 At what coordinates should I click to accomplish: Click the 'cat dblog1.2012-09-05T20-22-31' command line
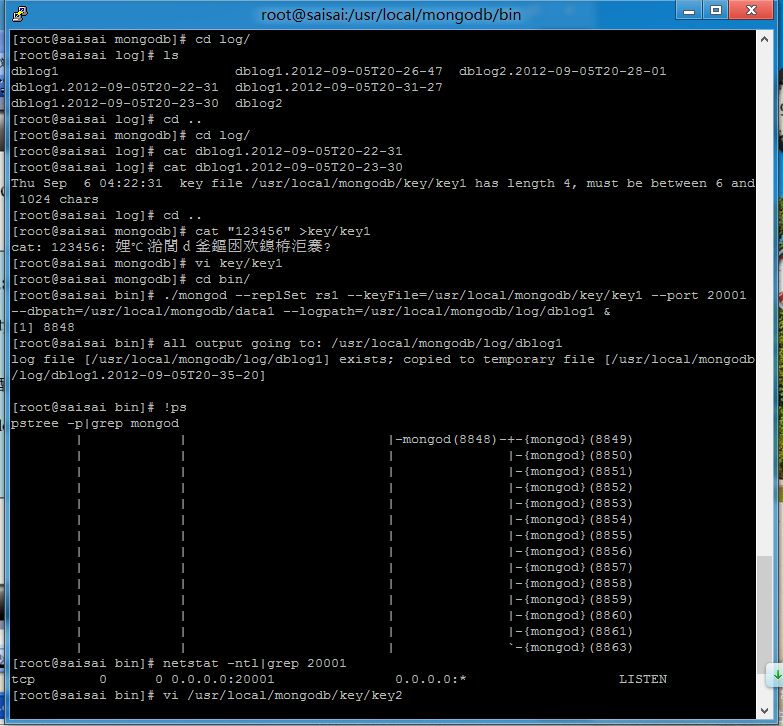283,151
